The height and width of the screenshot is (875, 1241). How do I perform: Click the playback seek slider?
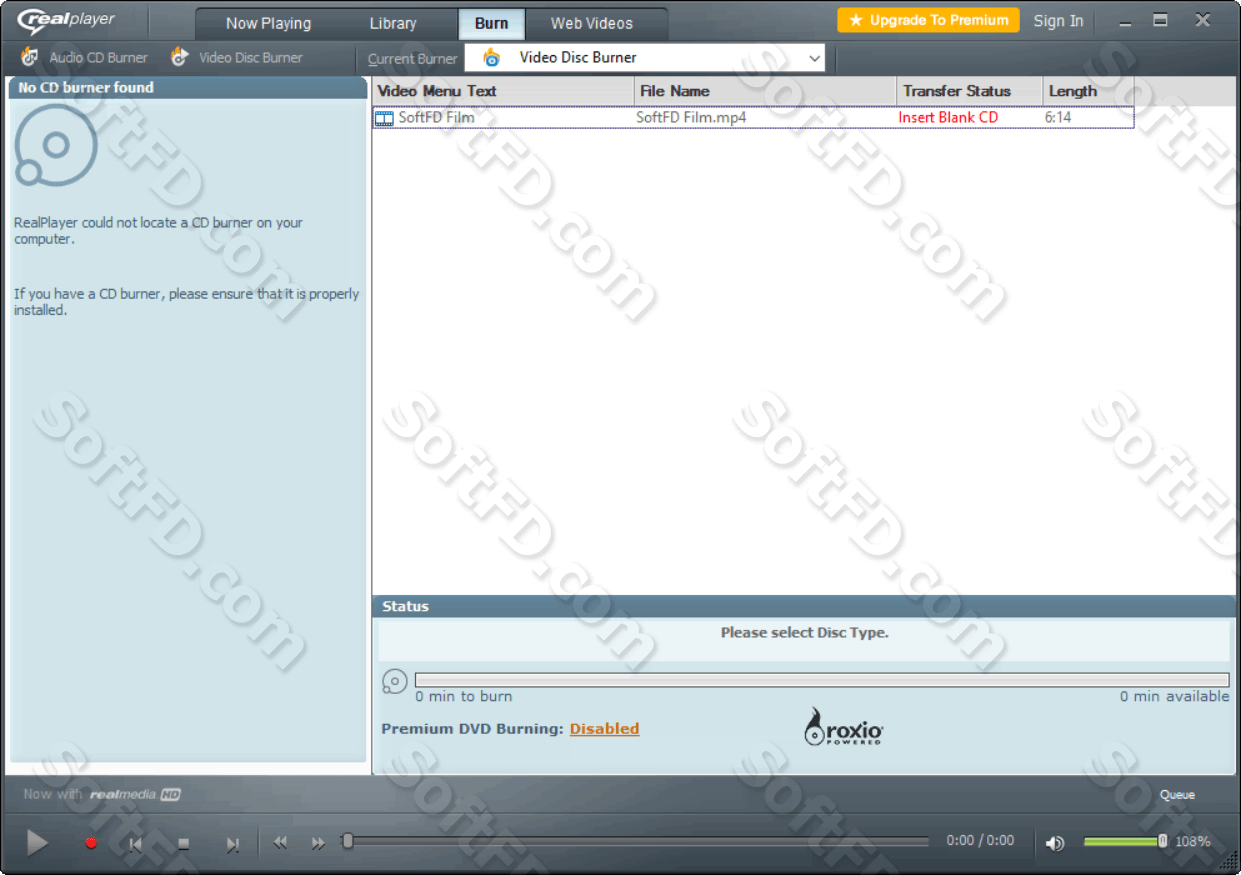(635, 842)
